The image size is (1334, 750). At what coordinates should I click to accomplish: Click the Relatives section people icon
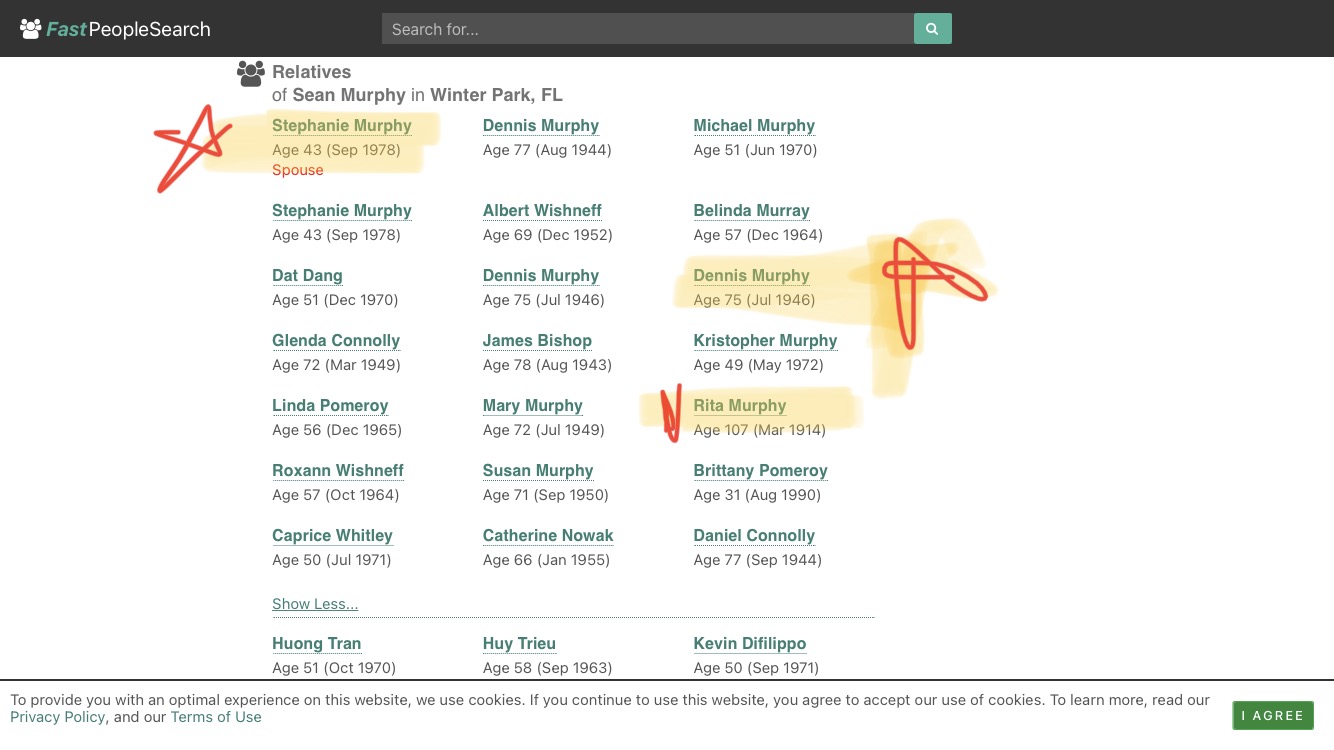(x=251, y=73)
